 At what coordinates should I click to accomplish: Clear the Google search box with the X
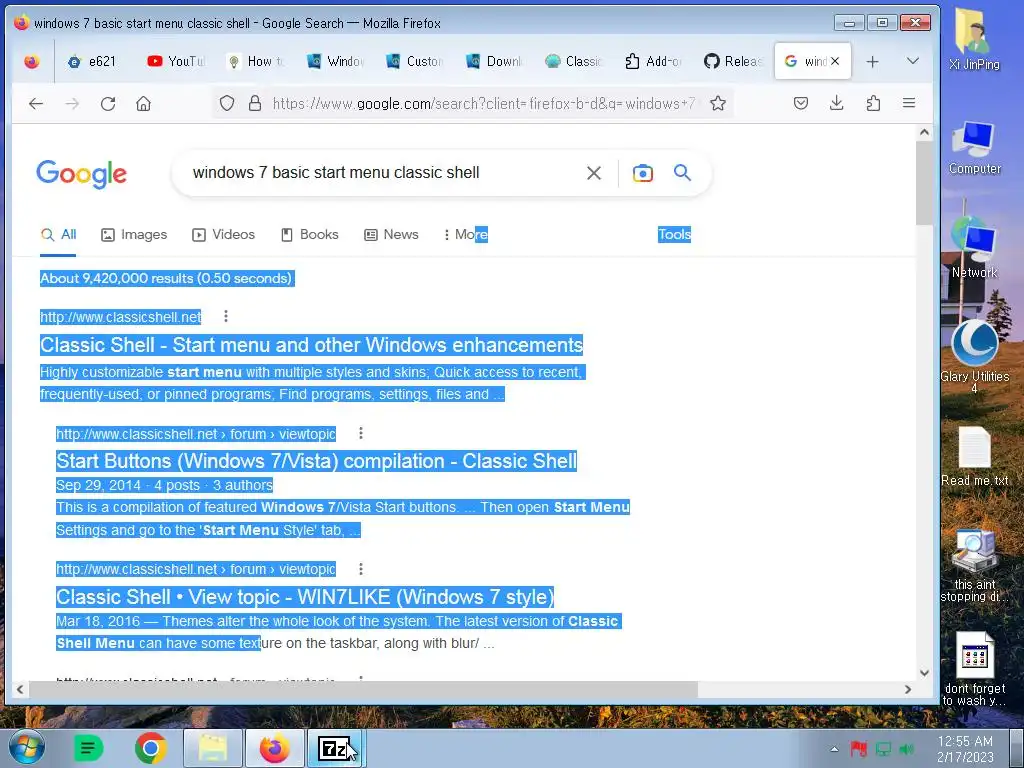(594, 173)
